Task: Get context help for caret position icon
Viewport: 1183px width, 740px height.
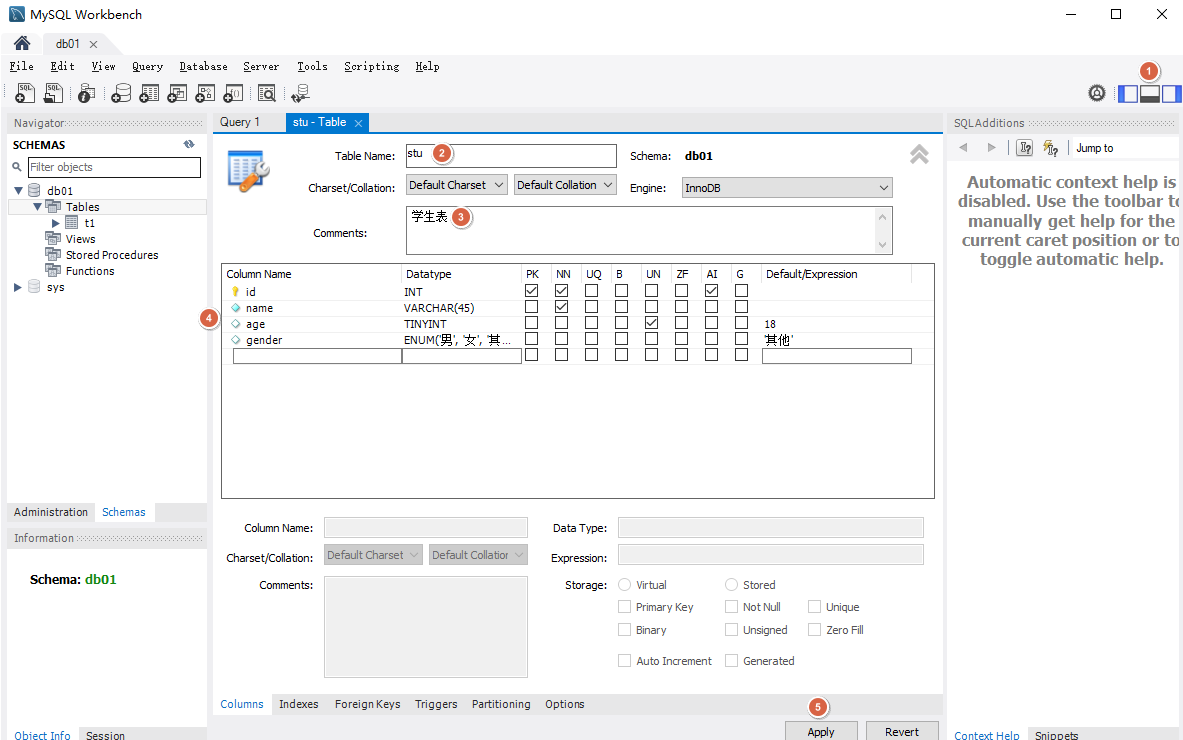Action: pos(1025,148)
